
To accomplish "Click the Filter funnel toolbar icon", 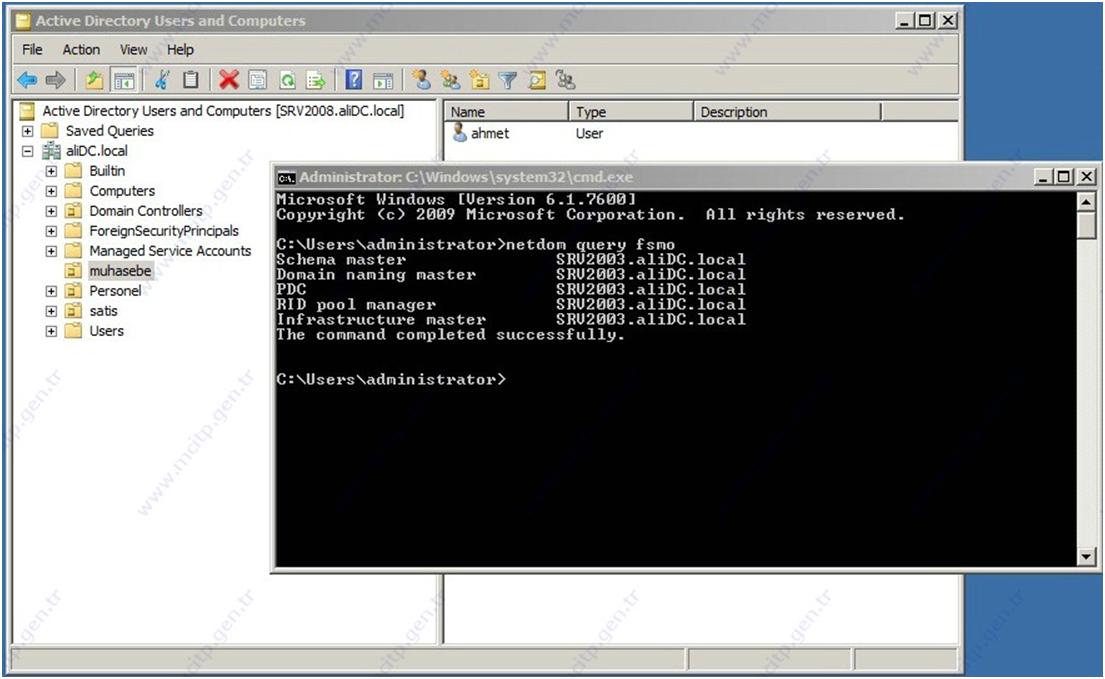I will tap(507, 80).
